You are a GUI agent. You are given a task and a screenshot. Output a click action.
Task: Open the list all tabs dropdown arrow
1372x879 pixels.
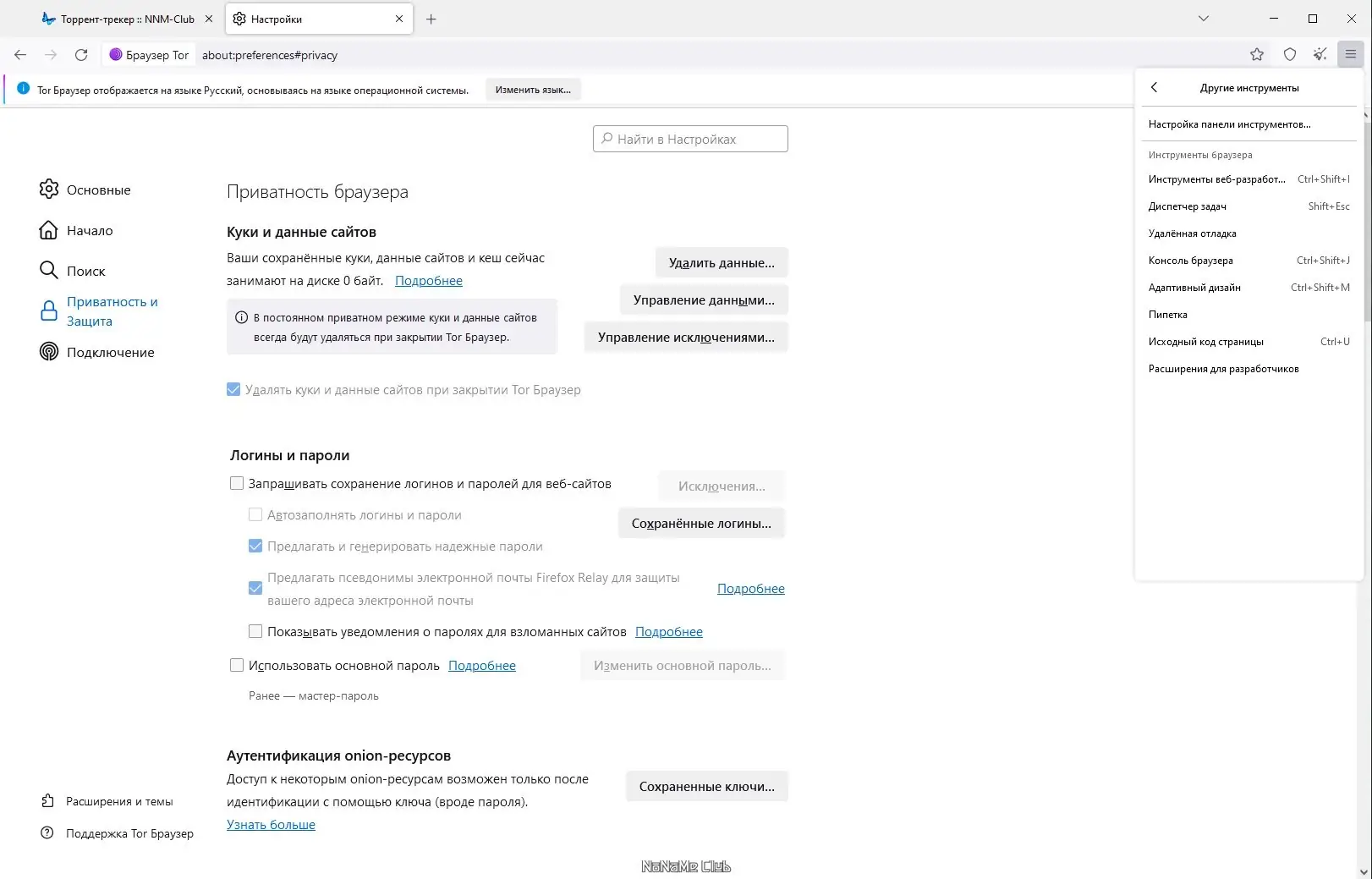tap(1204, 19)
